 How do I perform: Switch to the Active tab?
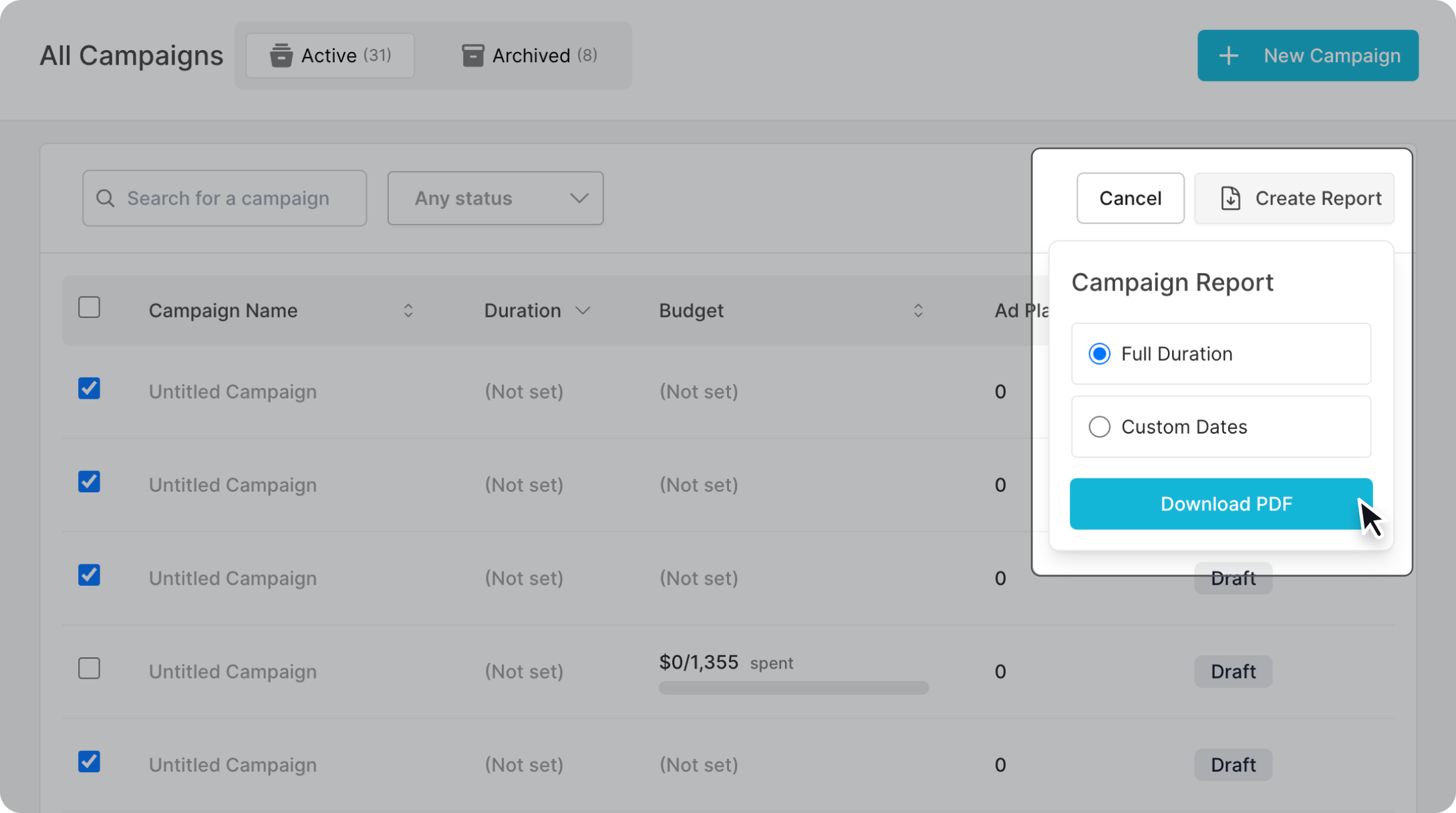pyautogui.click(x=330, y=55)
